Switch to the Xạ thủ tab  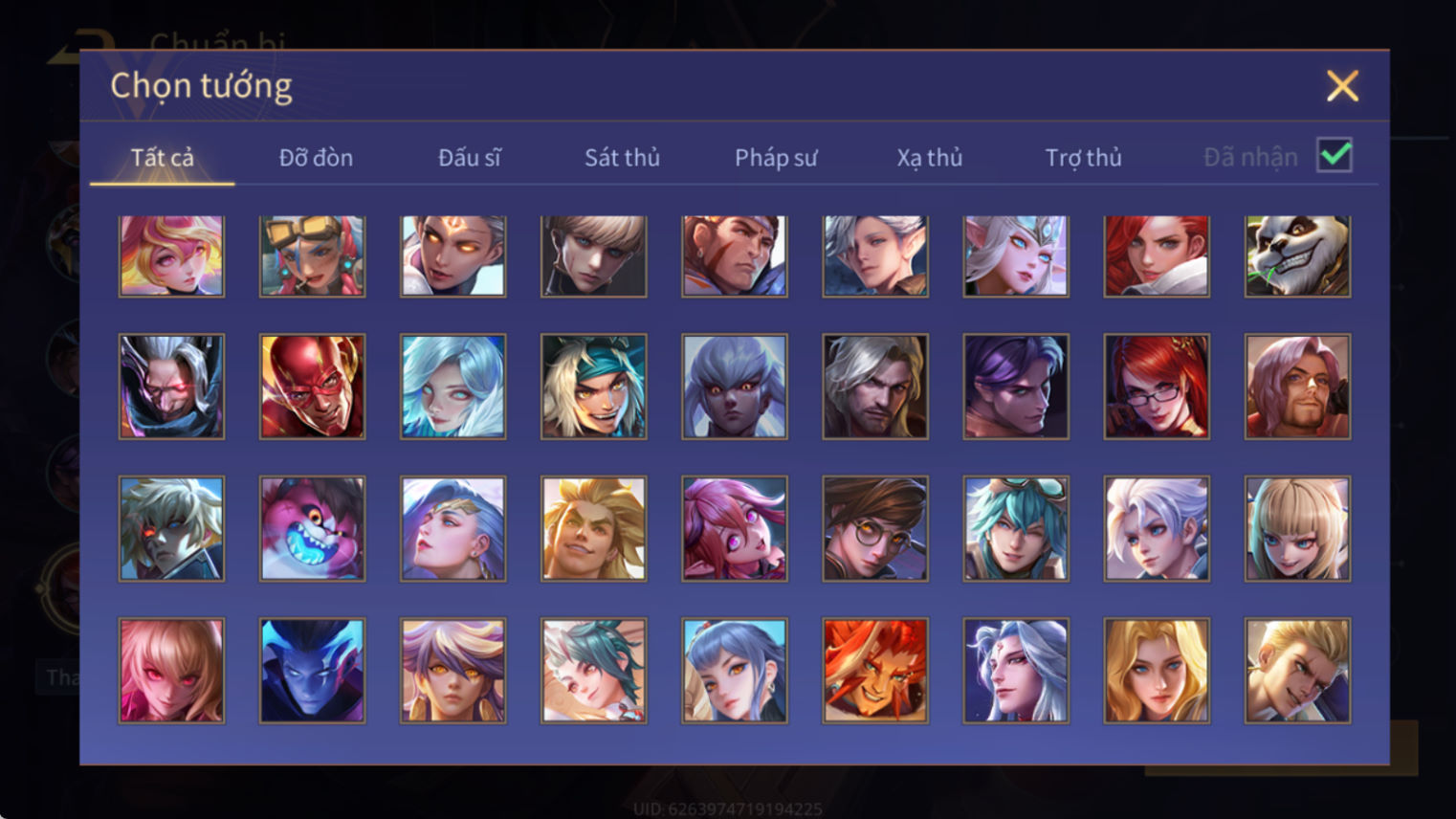click(929, 157)
